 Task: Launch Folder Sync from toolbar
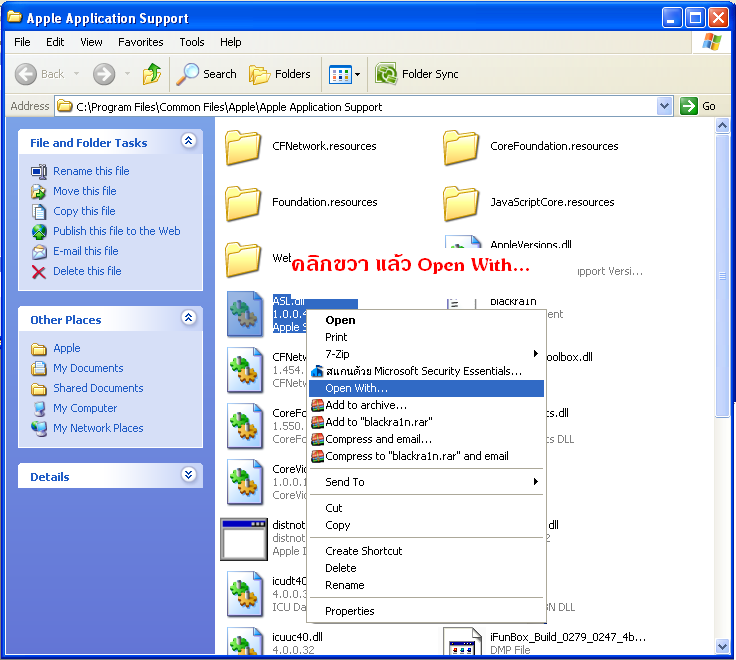pyautogui.click(x=417, y=74)
